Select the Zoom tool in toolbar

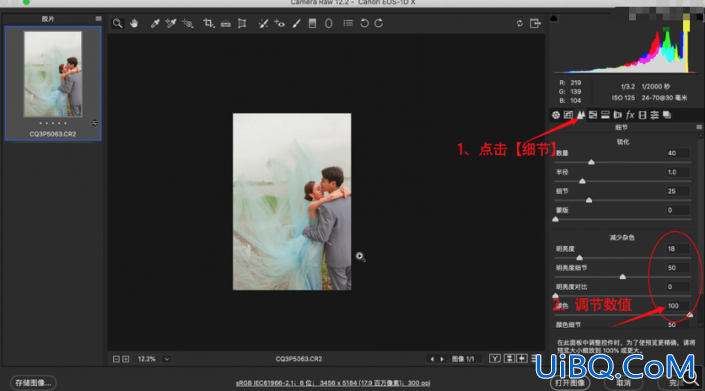(x=117, y=23)
